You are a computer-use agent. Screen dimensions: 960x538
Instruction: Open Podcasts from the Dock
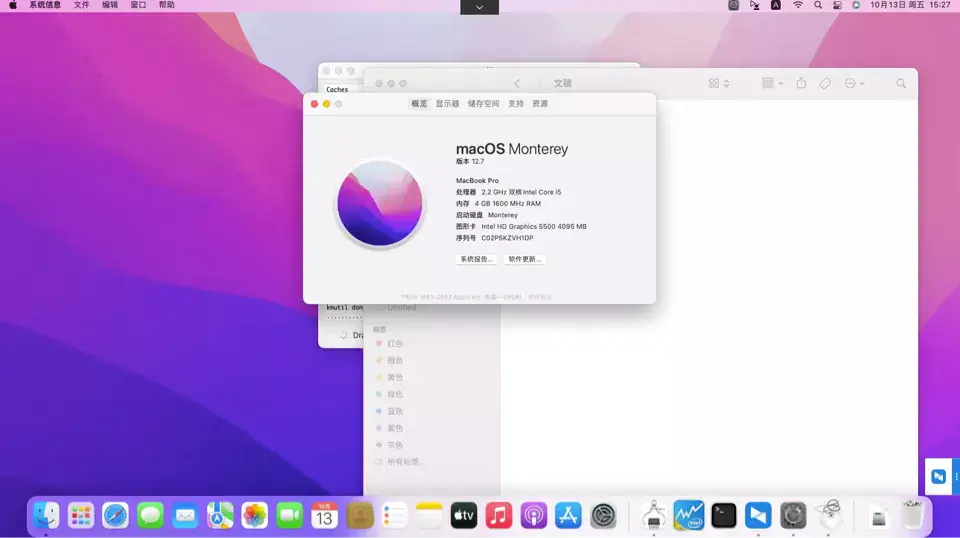tap(534, 515)
